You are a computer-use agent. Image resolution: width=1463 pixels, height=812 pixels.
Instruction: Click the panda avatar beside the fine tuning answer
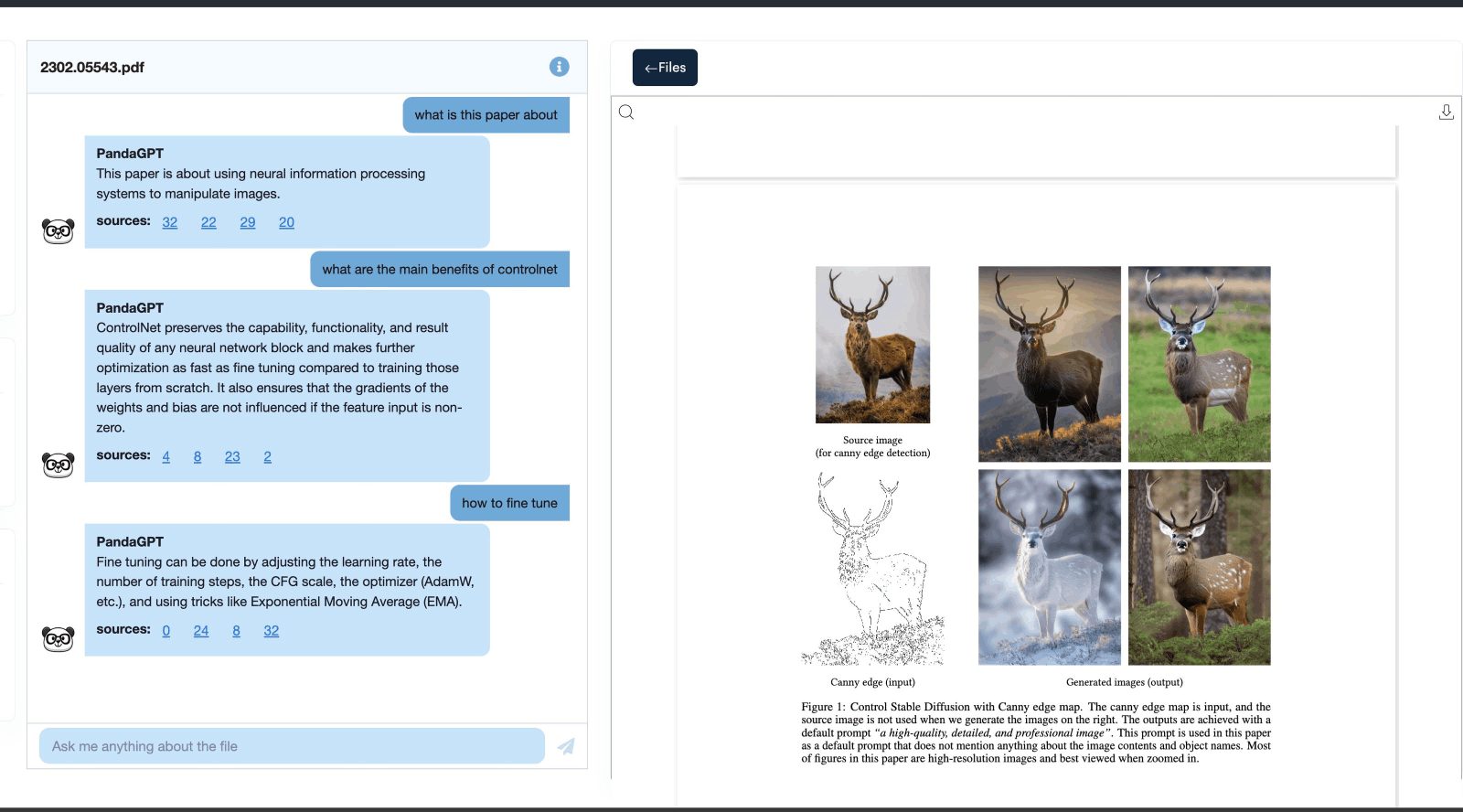tap(59, 638)
